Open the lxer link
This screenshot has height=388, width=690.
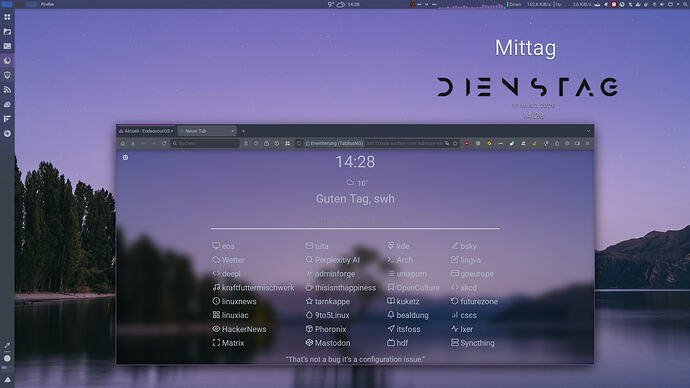(x=462, y=329)
